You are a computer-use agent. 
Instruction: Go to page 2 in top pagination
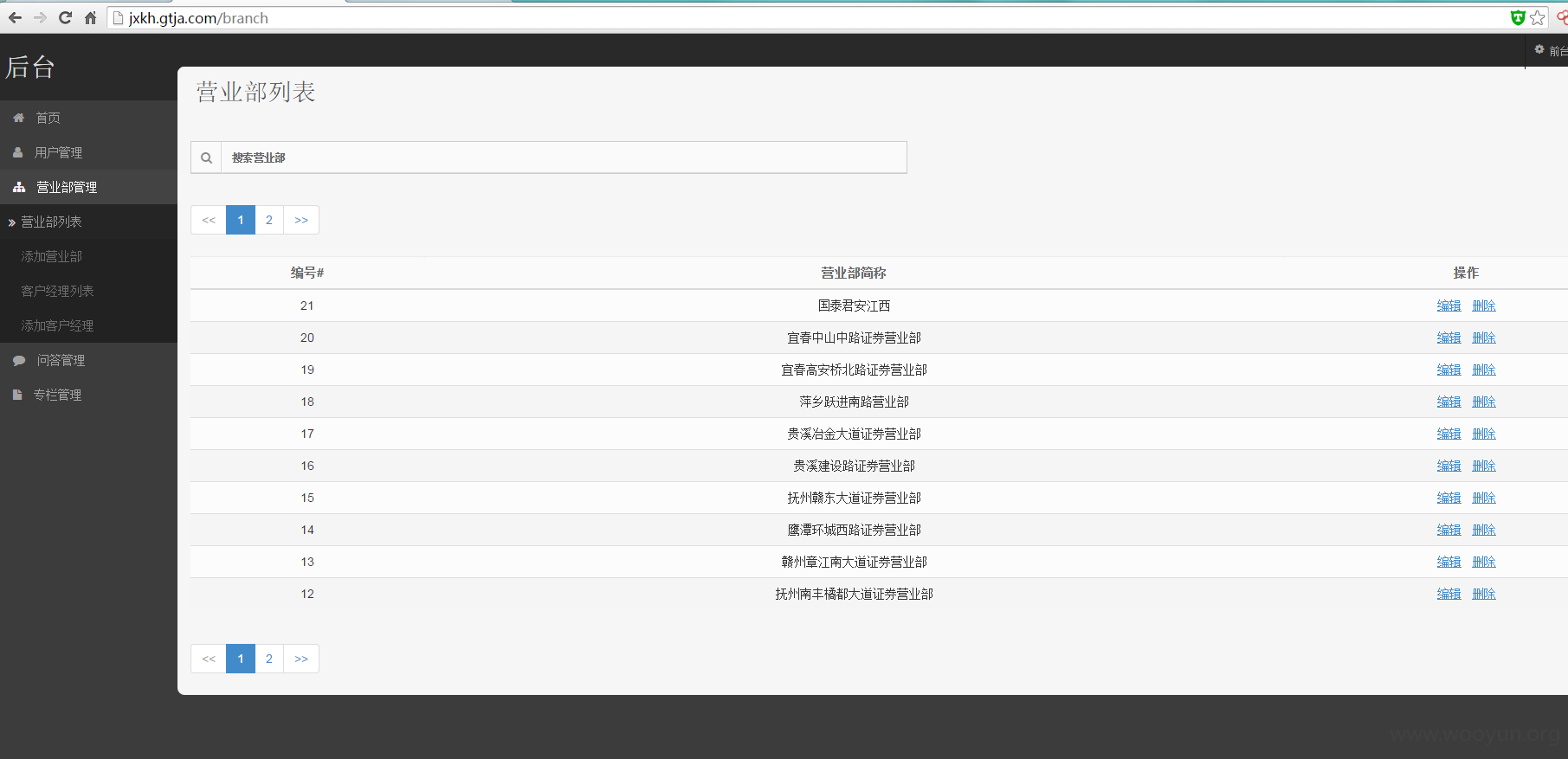[269, 220]
